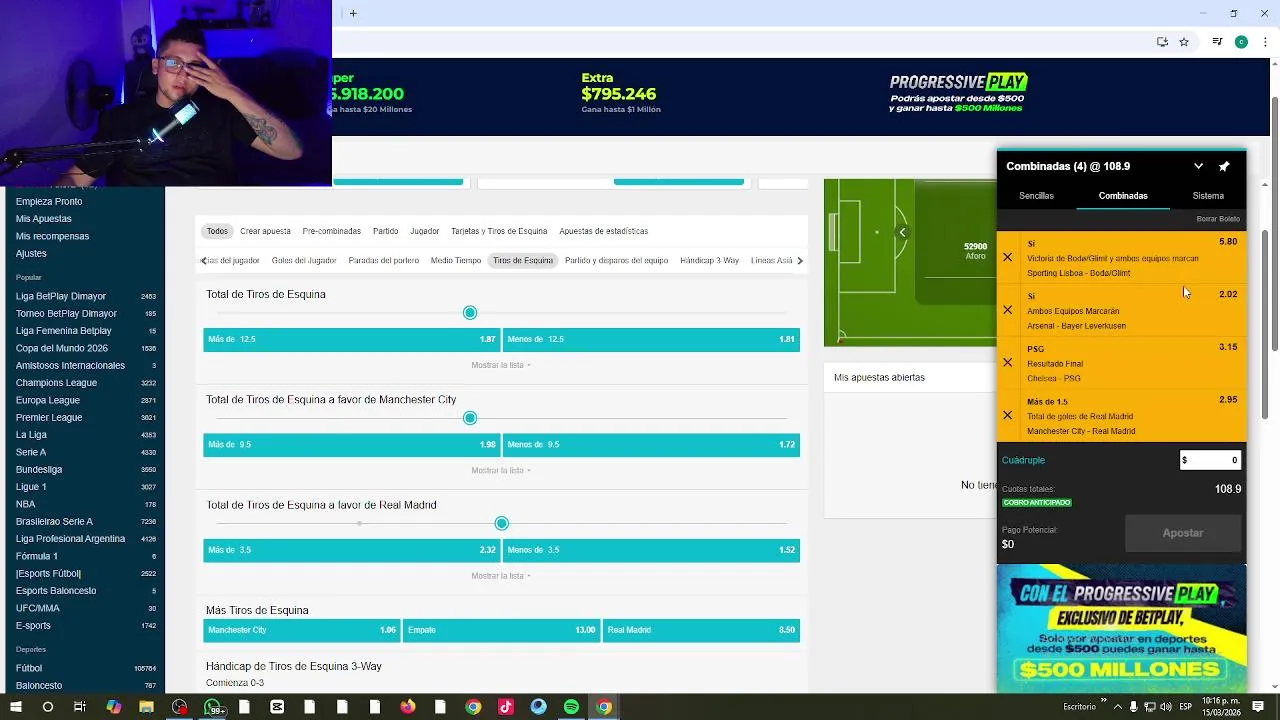The height and width of the screenshot is (720, 1280).
Task: Open a new browser tab with plus icon
Action: pos(353,13)
